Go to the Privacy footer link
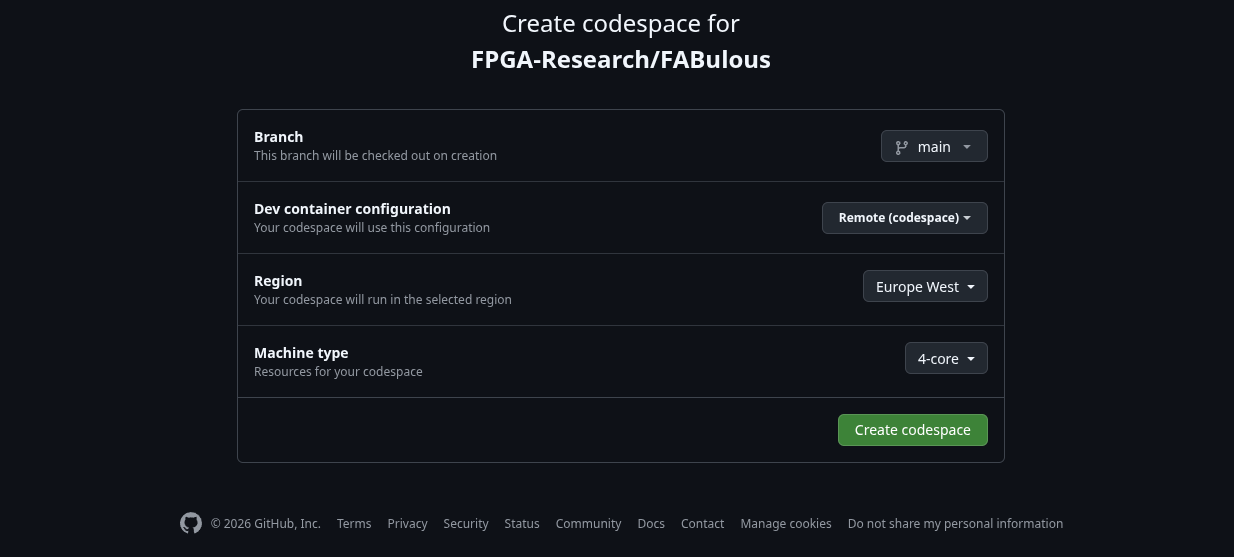1234x557 pixels. pos(407,524)
